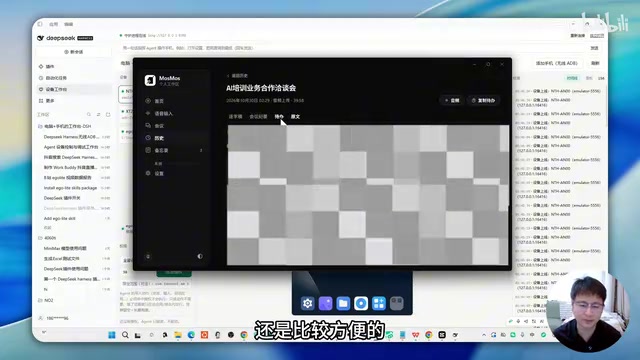Open white circle browser in phone dock
The width and height of the screenshot is (640, 360).
(361, 303)
